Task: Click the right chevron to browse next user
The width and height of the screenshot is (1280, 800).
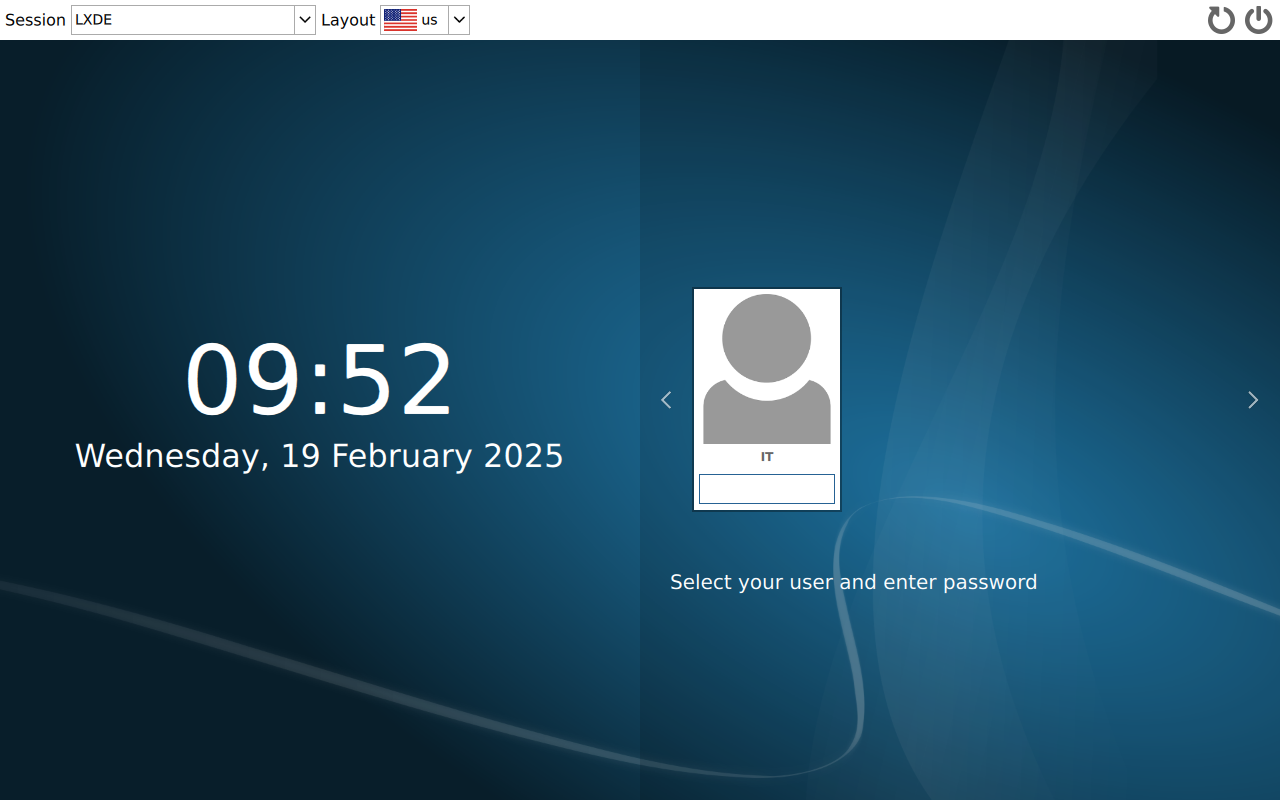Action: coord(1252,399)
